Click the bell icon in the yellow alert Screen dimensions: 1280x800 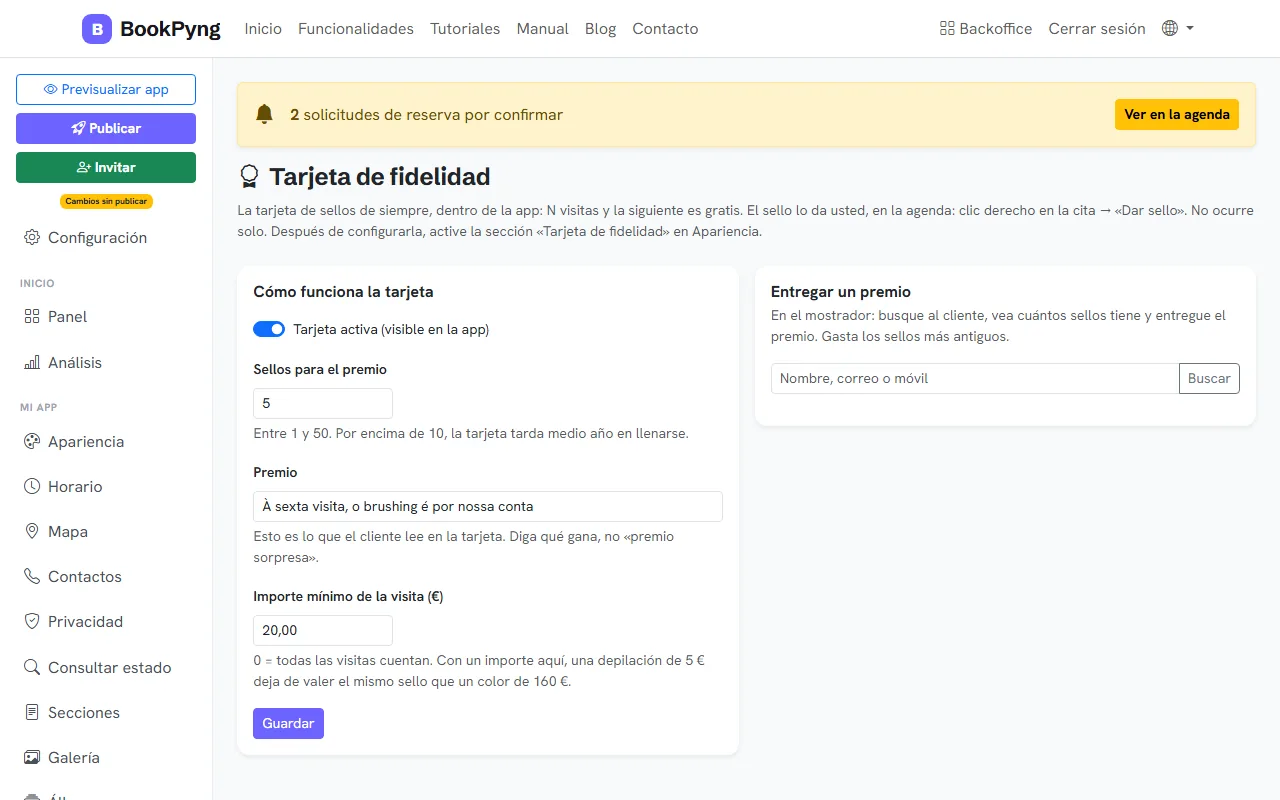tap(264, 114)
